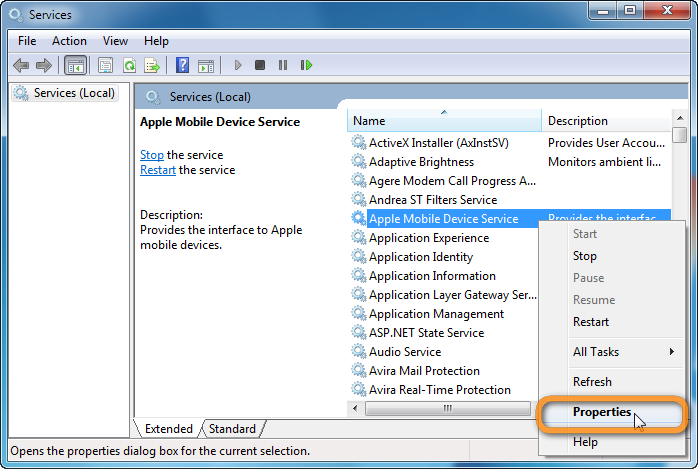Select the ASP.NET State Service name

click(426, 333)
